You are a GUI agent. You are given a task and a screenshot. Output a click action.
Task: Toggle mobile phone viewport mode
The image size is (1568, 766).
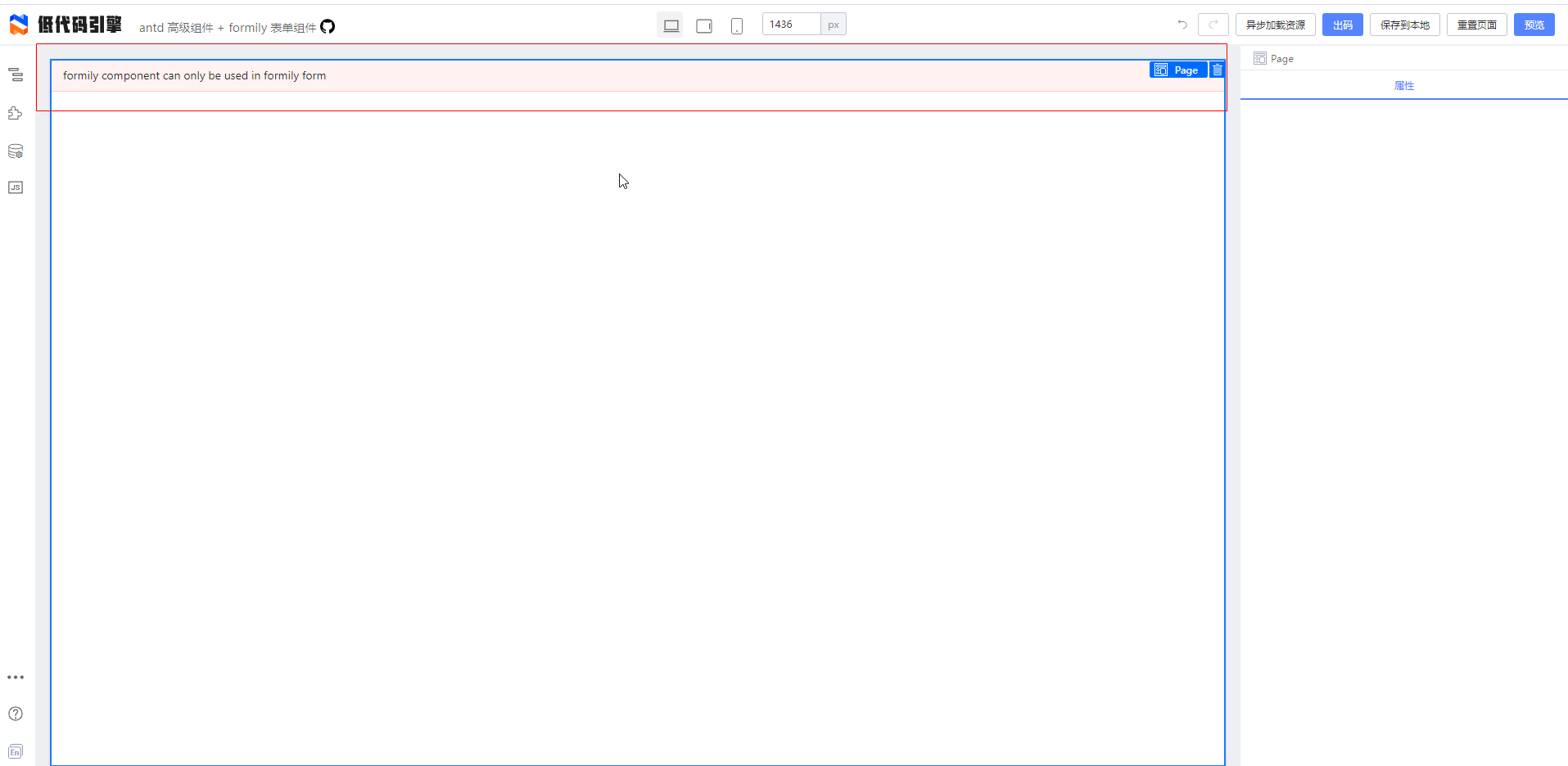(737, 25)
